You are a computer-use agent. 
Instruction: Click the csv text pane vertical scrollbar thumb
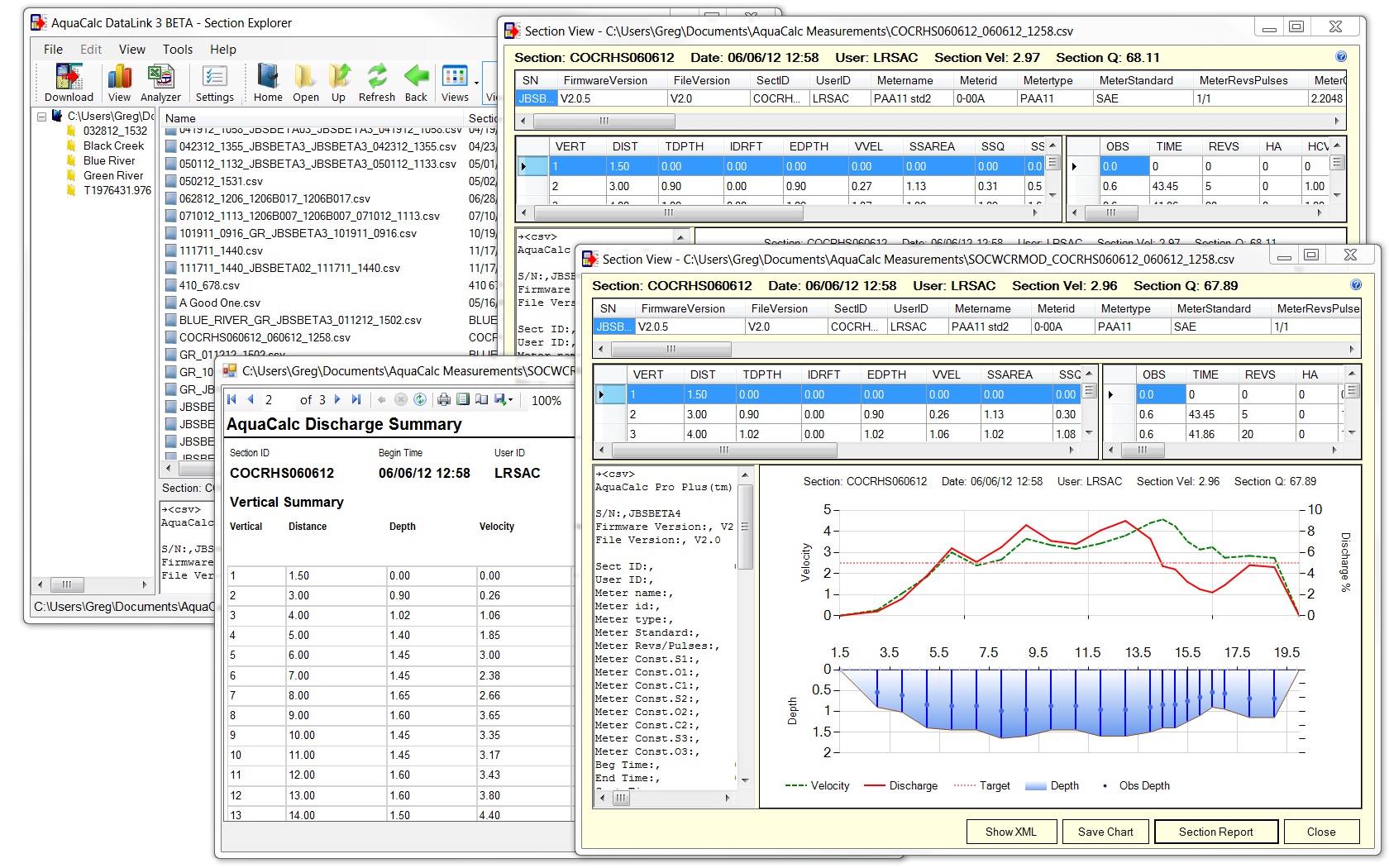[x=745, y=527]
